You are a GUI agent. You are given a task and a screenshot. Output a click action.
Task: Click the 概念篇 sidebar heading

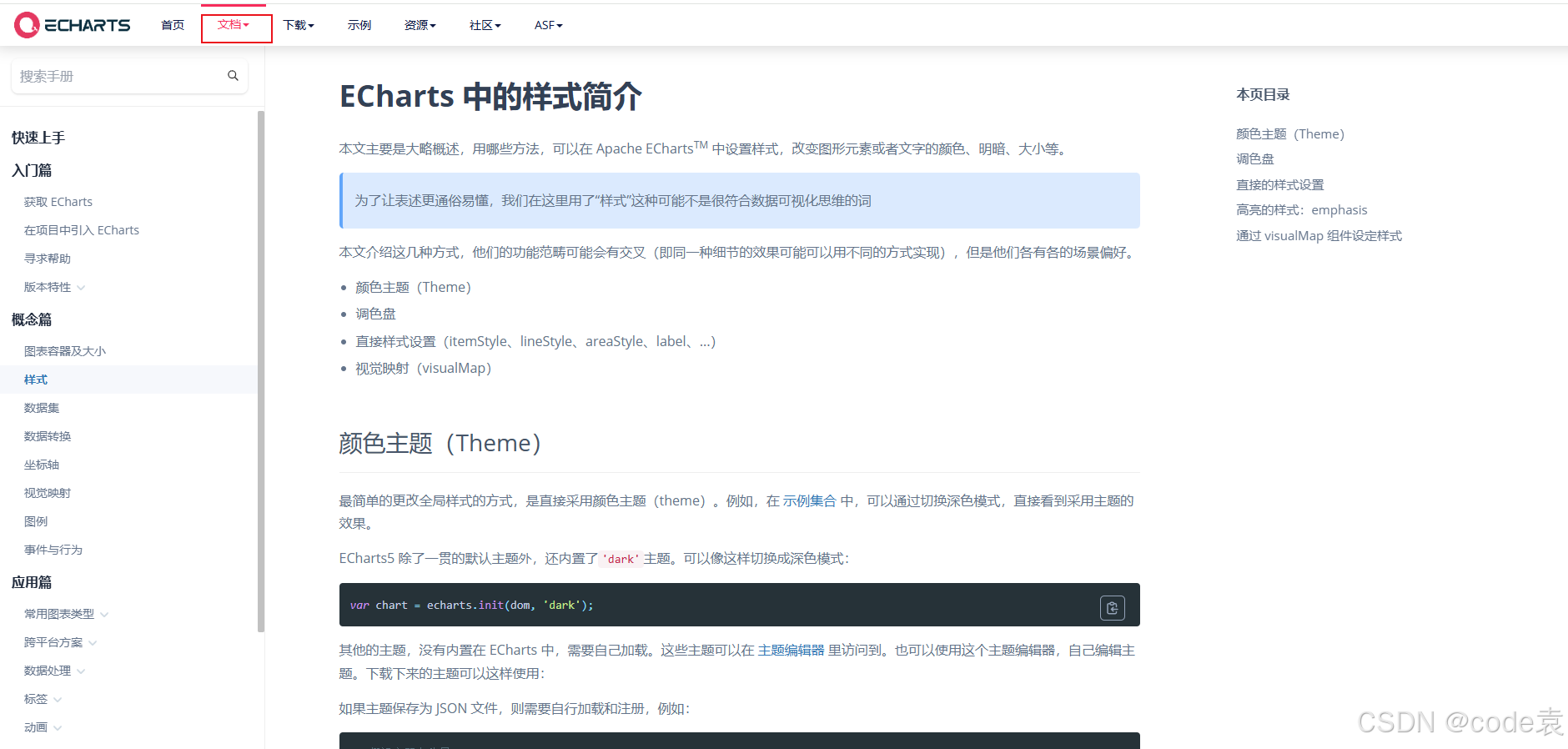[32, 319]
